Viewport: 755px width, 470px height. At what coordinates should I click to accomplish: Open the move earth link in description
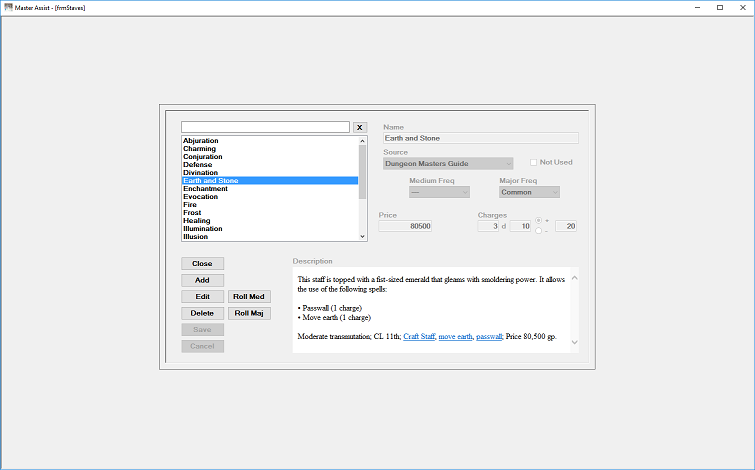(456, 337)
